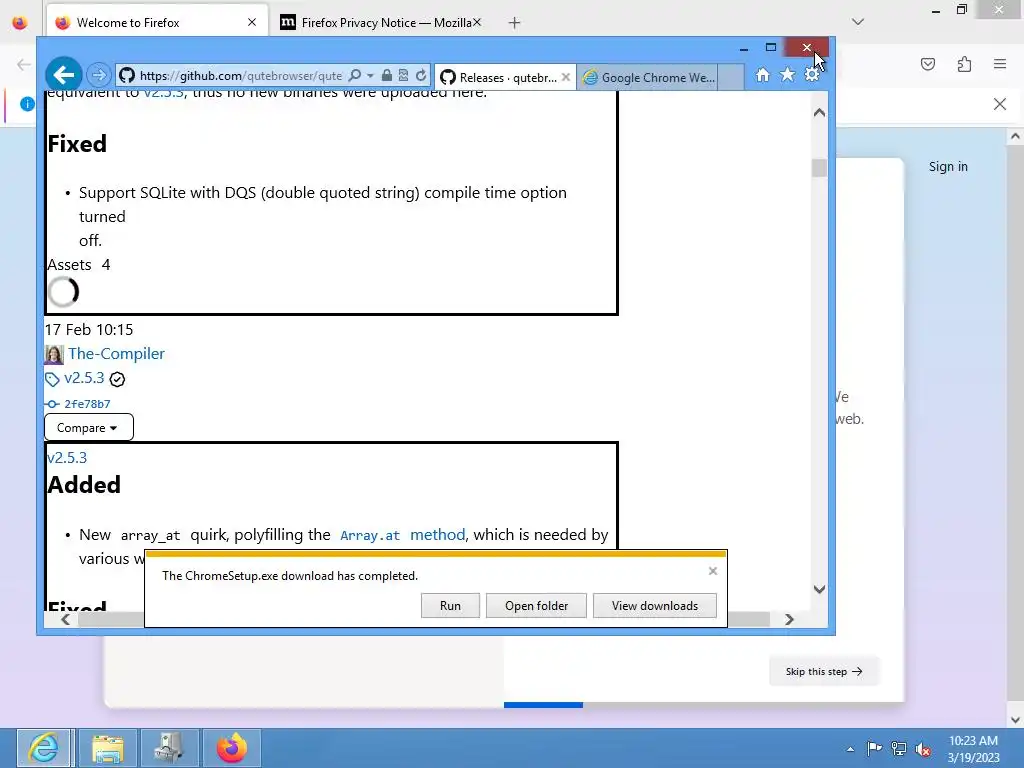Viewport: 1024px width, 768px height.
Task: Open IE tools gear menu
Action: coord(812,75)
